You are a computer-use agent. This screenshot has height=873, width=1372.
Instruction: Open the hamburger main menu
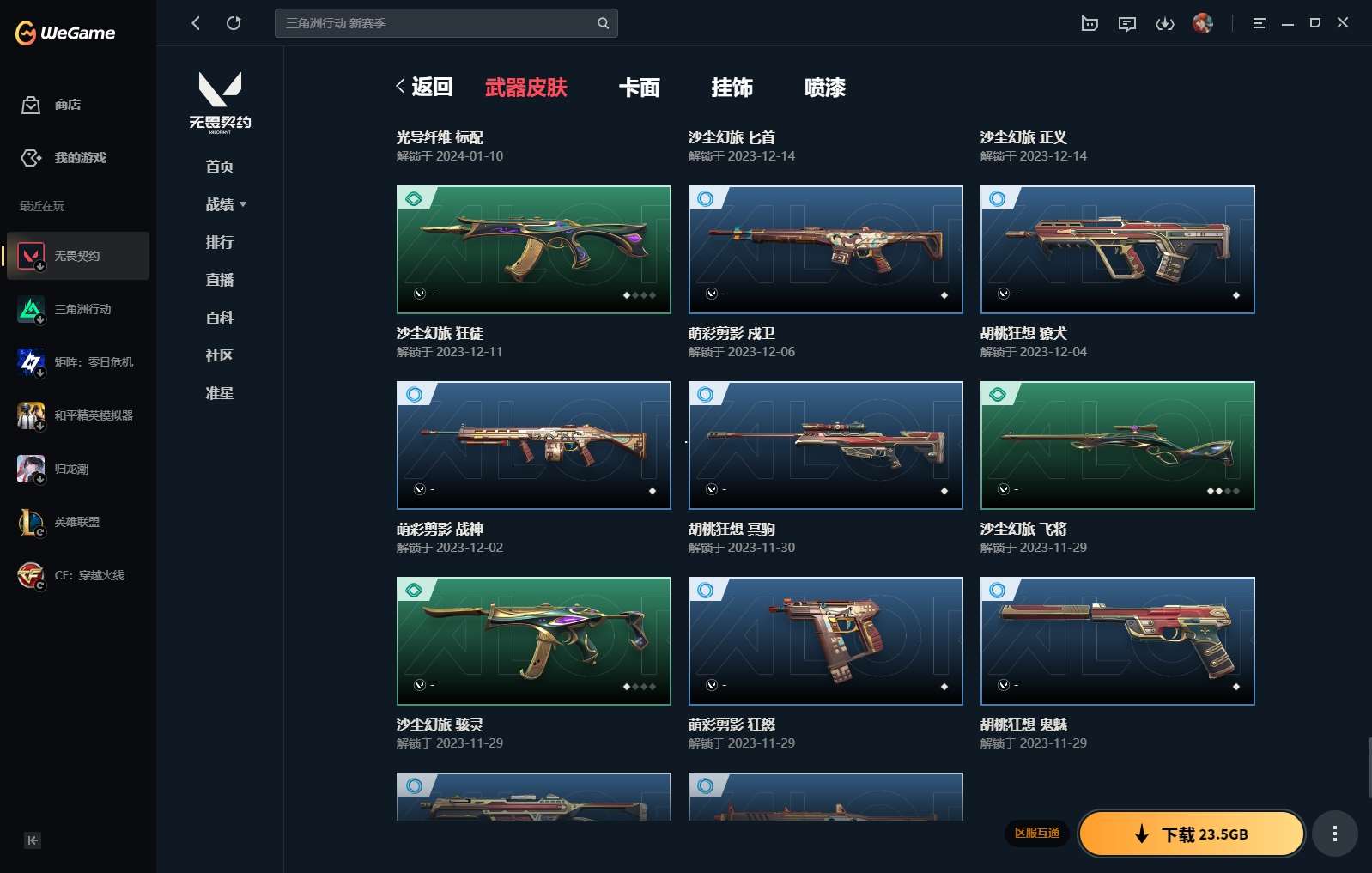click(1259, 23)
